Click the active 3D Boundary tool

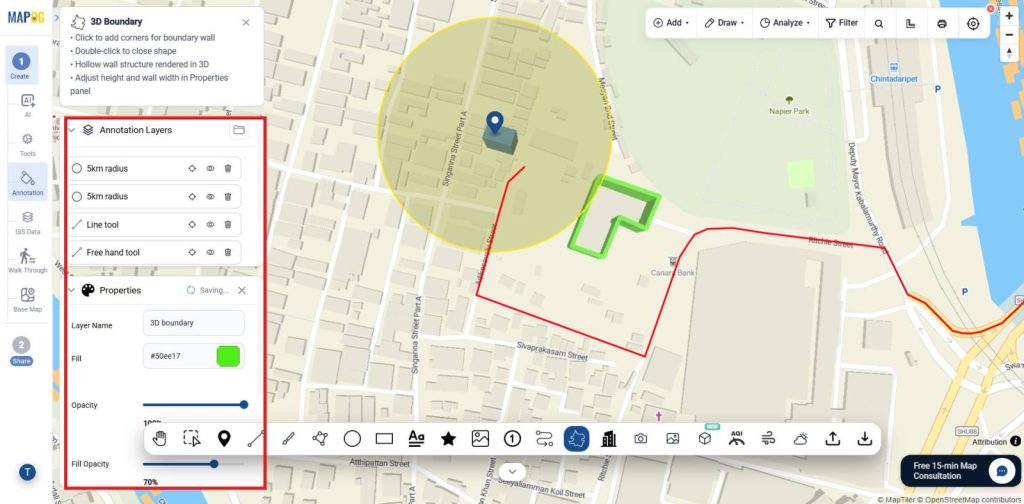pos(577,439)
